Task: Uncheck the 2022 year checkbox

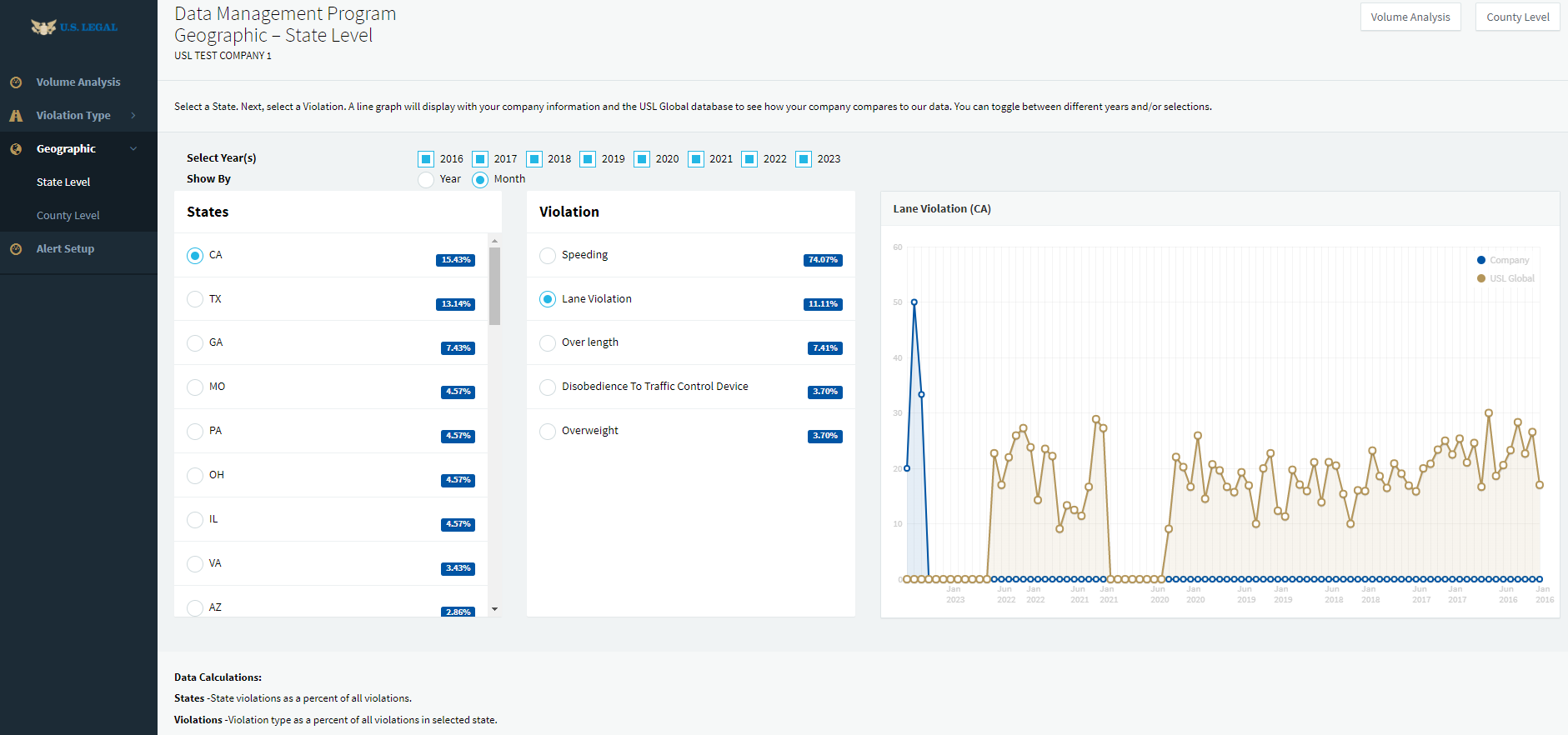Action: point(749,159)
